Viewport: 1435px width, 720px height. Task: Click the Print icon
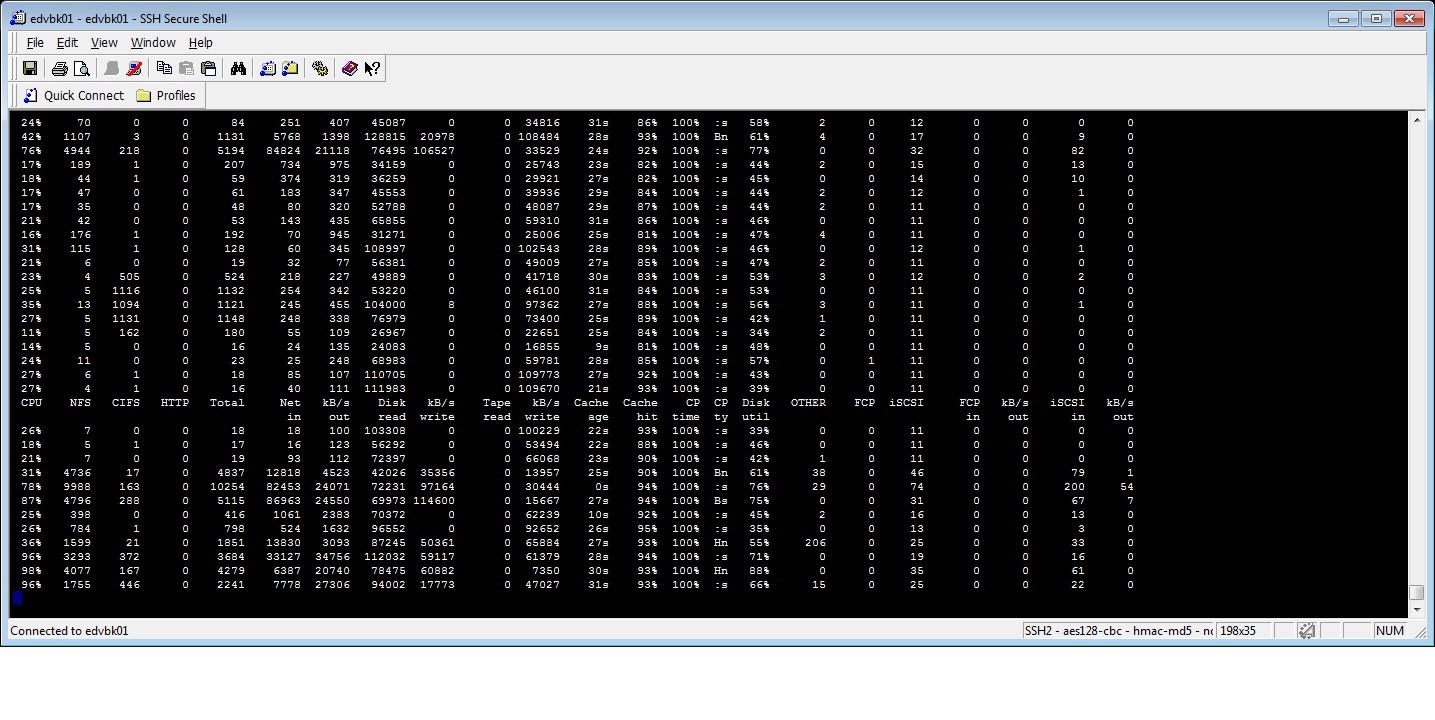pos(59,69)
